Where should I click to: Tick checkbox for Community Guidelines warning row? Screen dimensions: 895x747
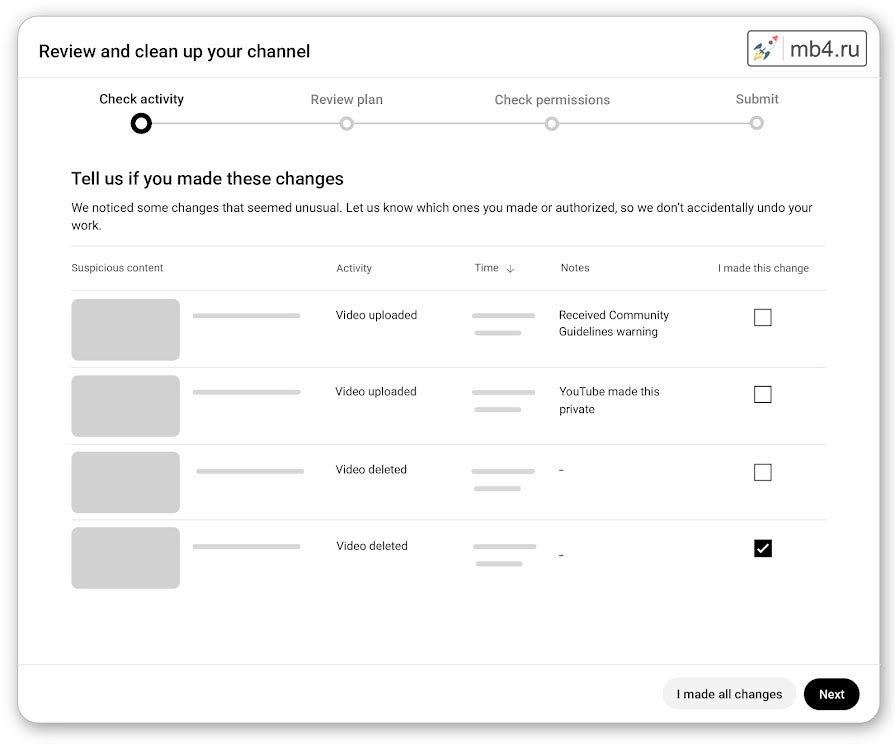pyautogui.click(x=763, y=317)
